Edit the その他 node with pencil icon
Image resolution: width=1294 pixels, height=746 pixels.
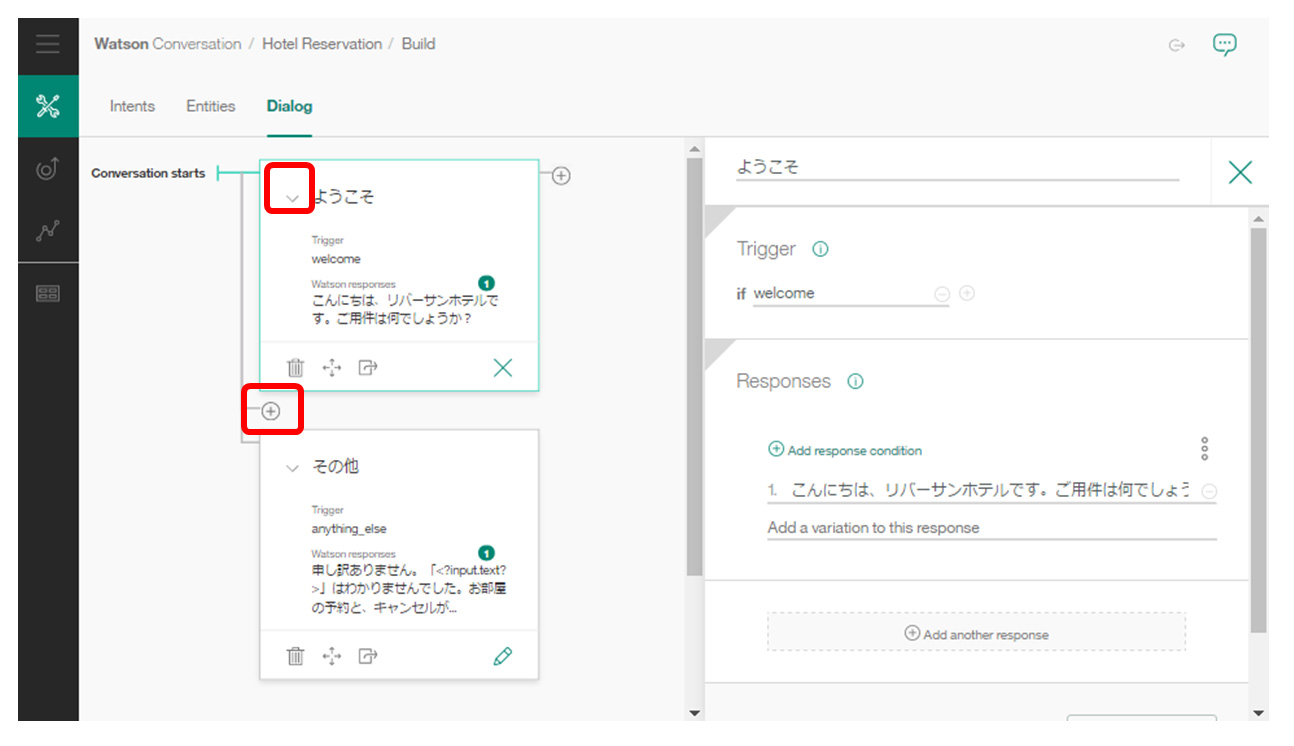(503, 656)
